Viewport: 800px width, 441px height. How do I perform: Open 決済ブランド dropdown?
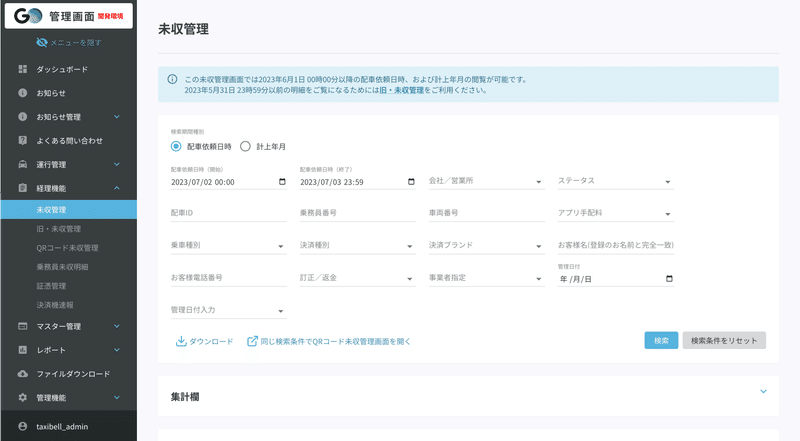point(487,245)
